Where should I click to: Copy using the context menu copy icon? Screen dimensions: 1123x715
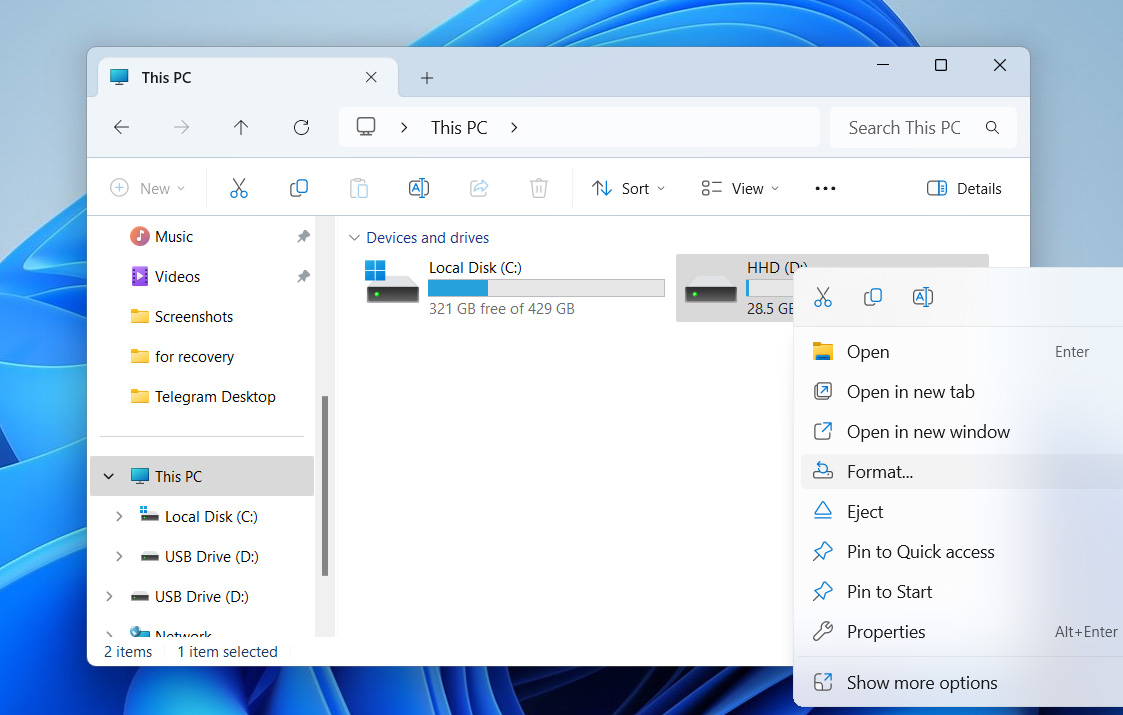[872, 297]
